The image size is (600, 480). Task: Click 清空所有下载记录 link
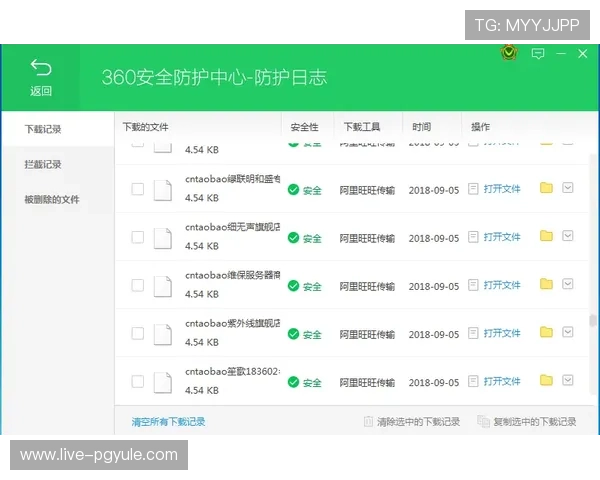tap(168, 422)
